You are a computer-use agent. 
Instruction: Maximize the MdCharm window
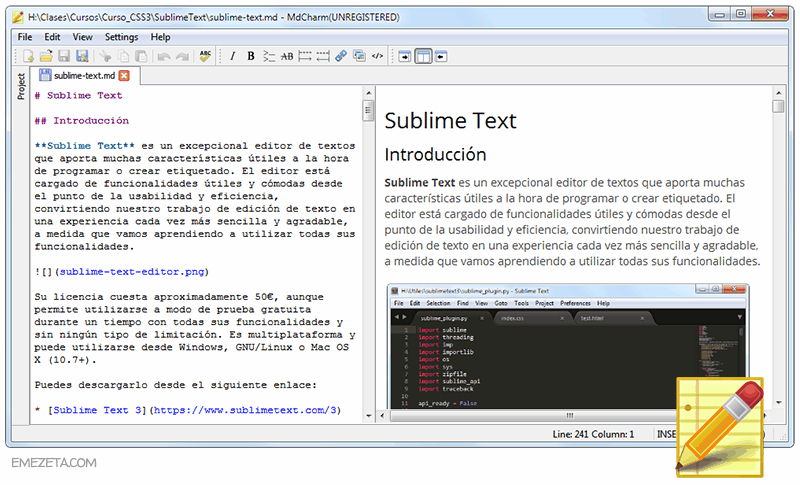[741, 14]
